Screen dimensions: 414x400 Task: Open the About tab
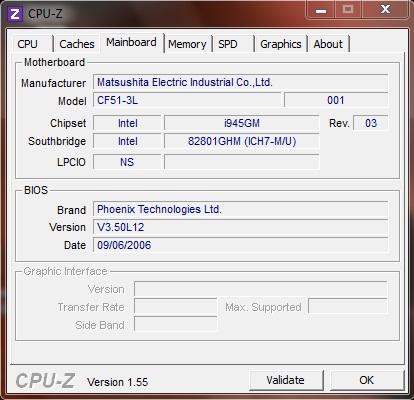(x=329, y=44)
